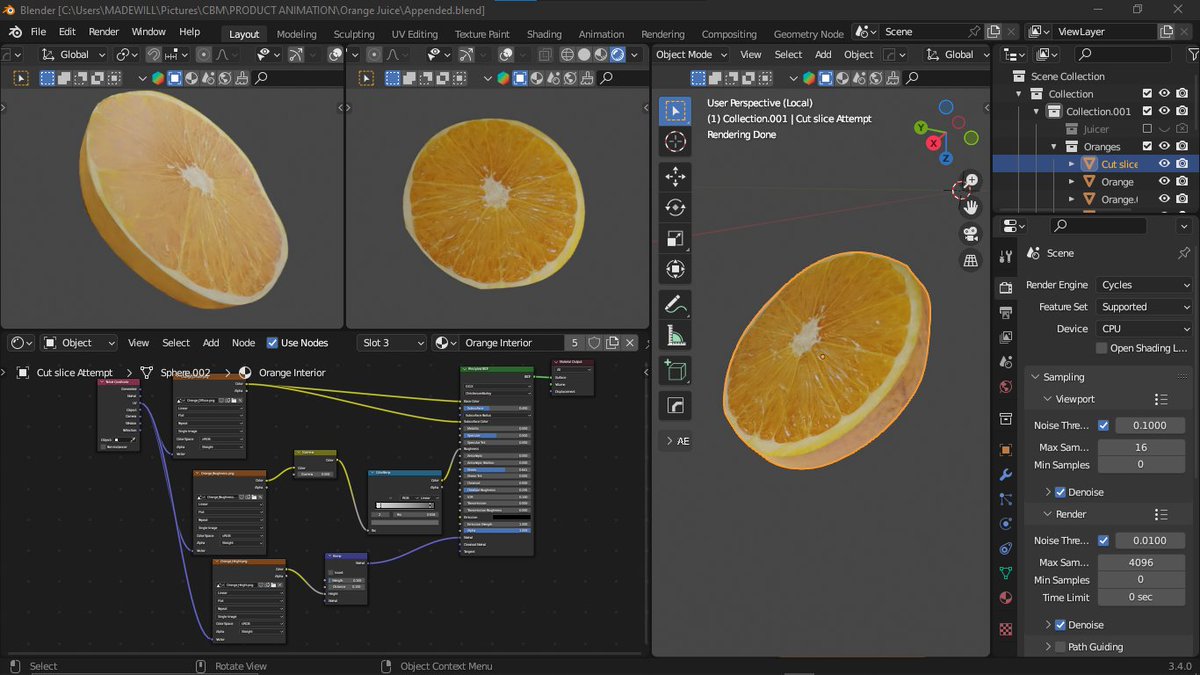Open the Render Engine Cycles dropdown
Screen dimensions: 1200x675
(x=1144, y=285)
